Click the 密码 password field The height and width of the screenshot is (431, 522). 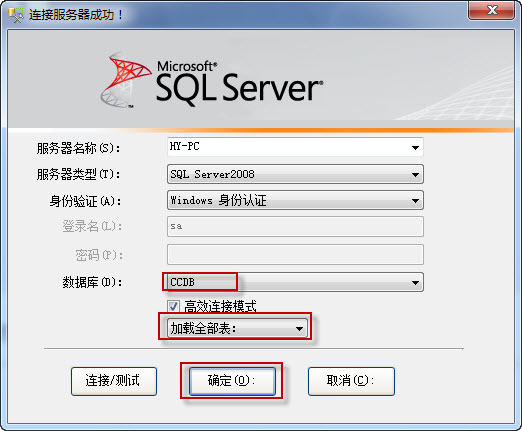(295, 254)
